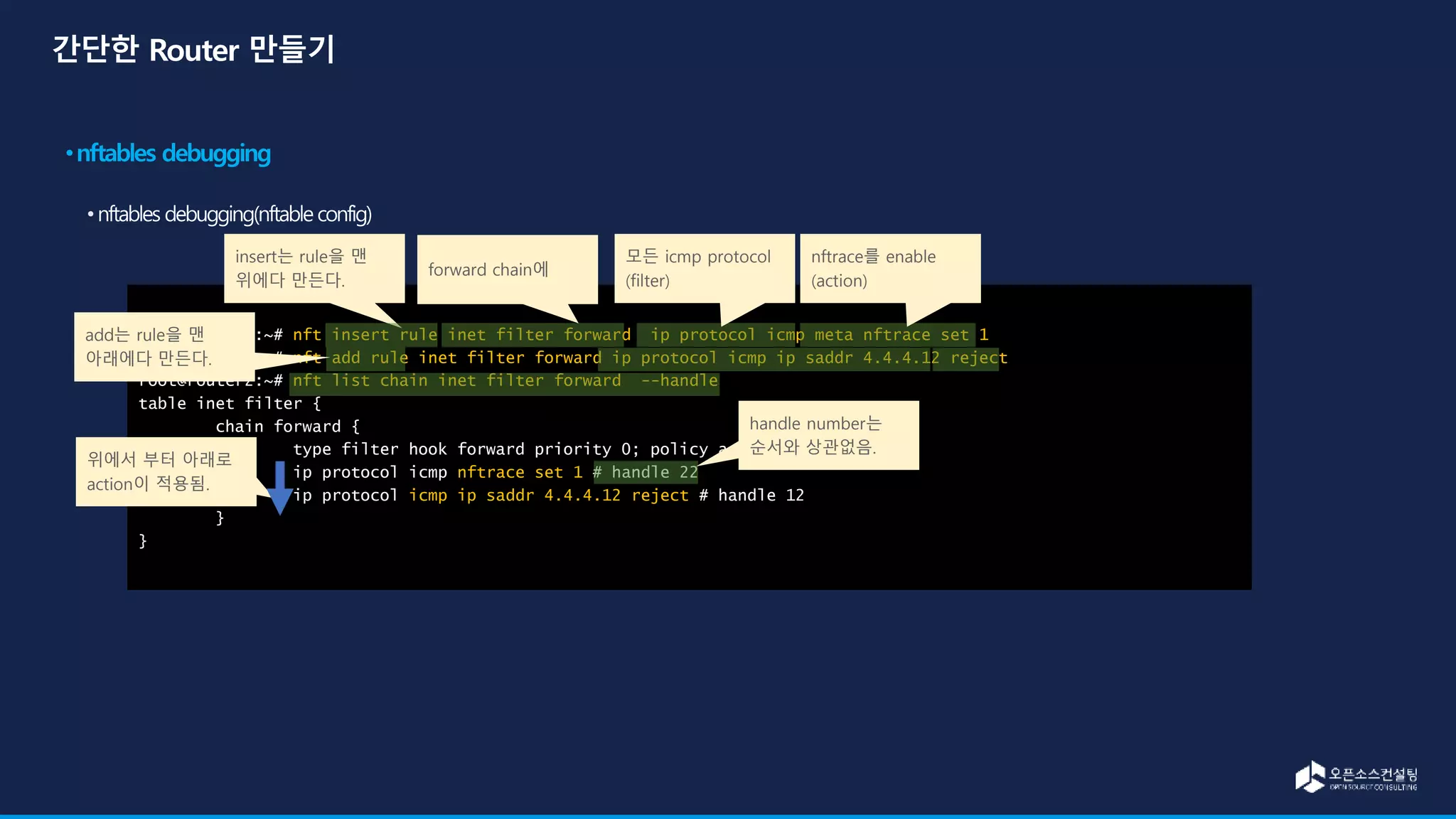1456x819 pixels.
Task: Click the '모든 icmp protocol (filter)' callout
Action: [x=704, y=268]
